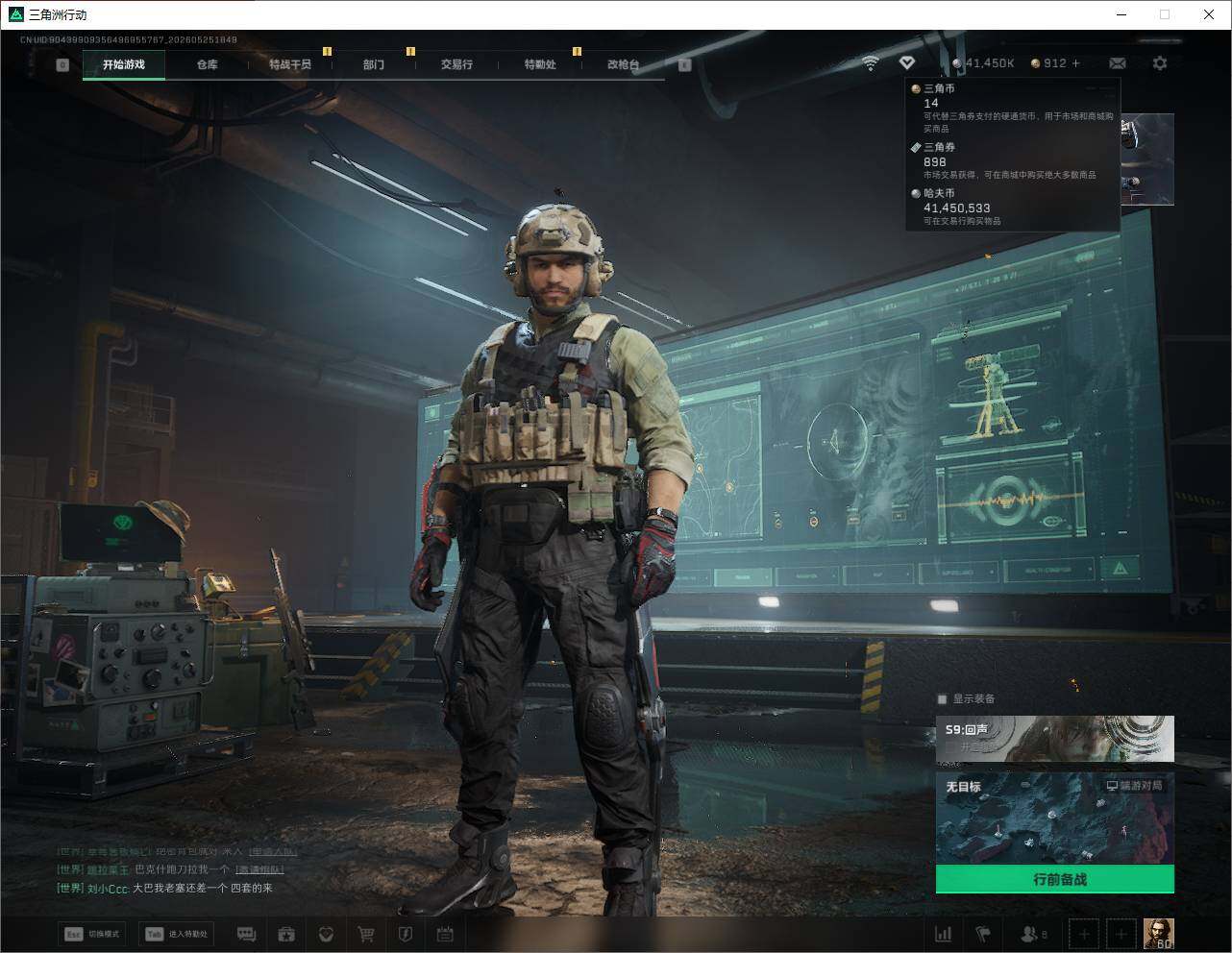Open the mail inbox
This screenshot has width=1232, height=953.
point(1118,63)
